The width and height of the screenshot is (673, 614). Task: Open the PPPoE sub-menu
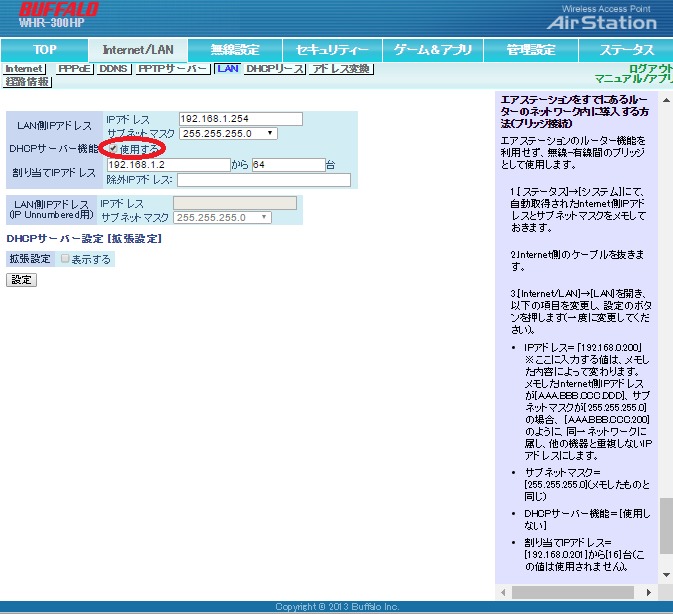coord(74,69)
